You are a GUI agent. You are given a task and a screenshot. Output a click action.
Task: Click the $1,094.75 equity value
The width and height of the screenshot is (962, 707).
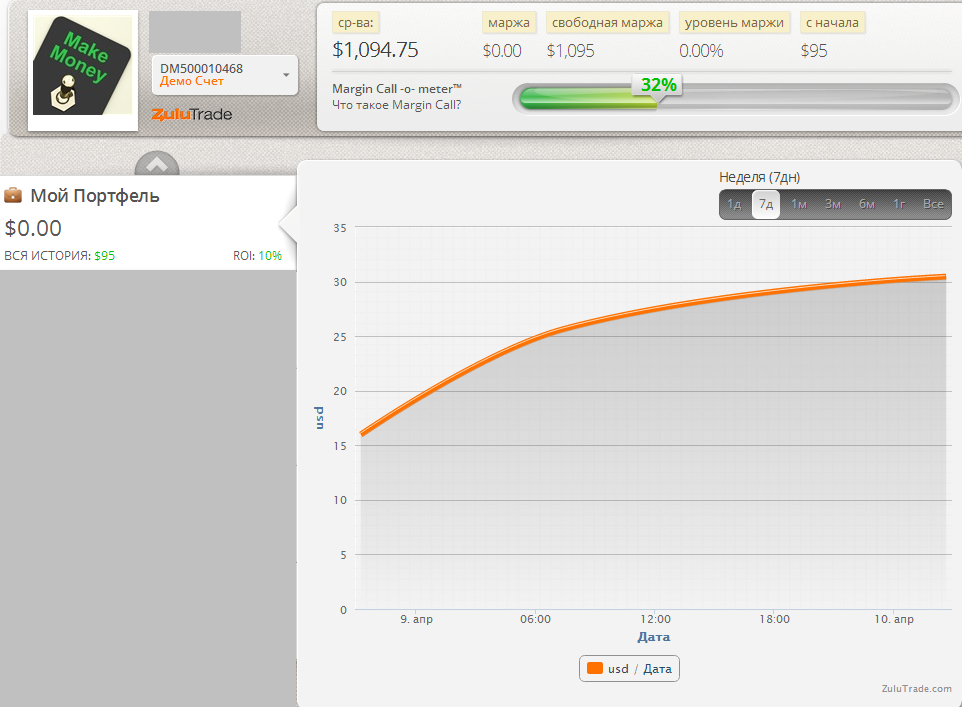(375, 50)
